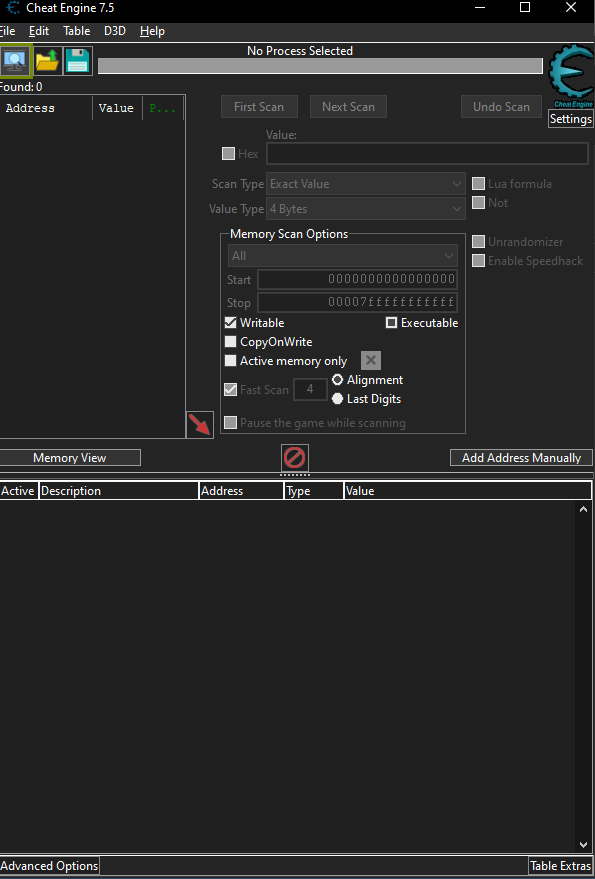Toggle the Executable checkbox

(x=391, y=323)
